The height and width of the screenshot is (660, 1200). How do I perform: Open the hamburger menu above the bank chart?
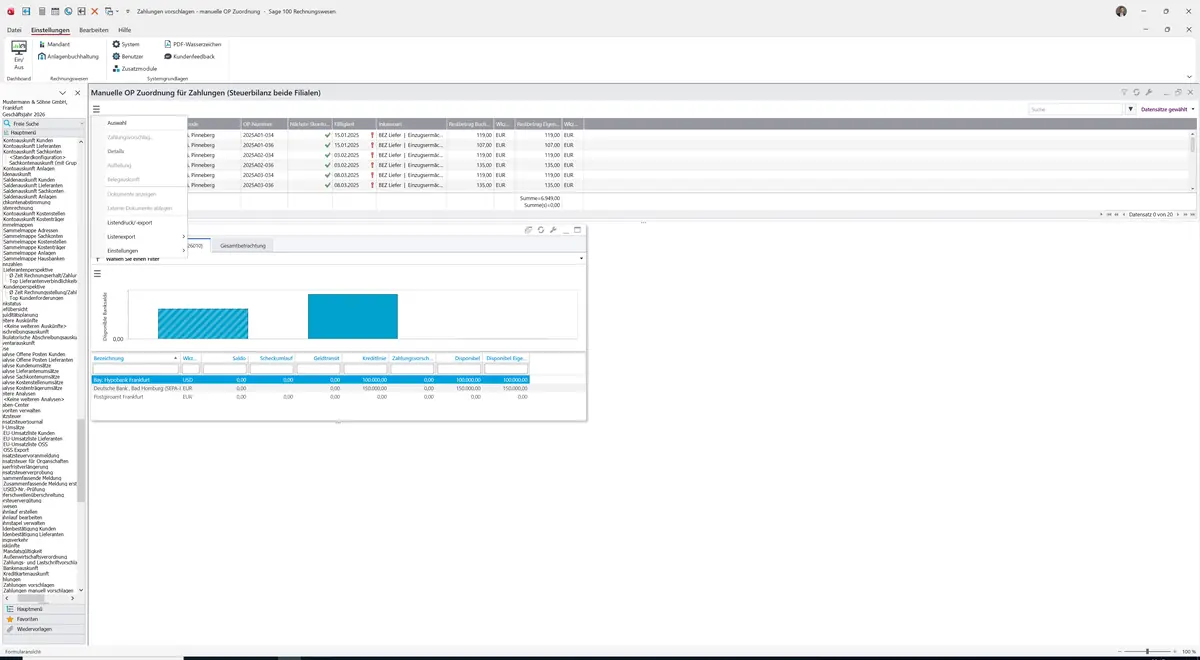coord(97,273)
